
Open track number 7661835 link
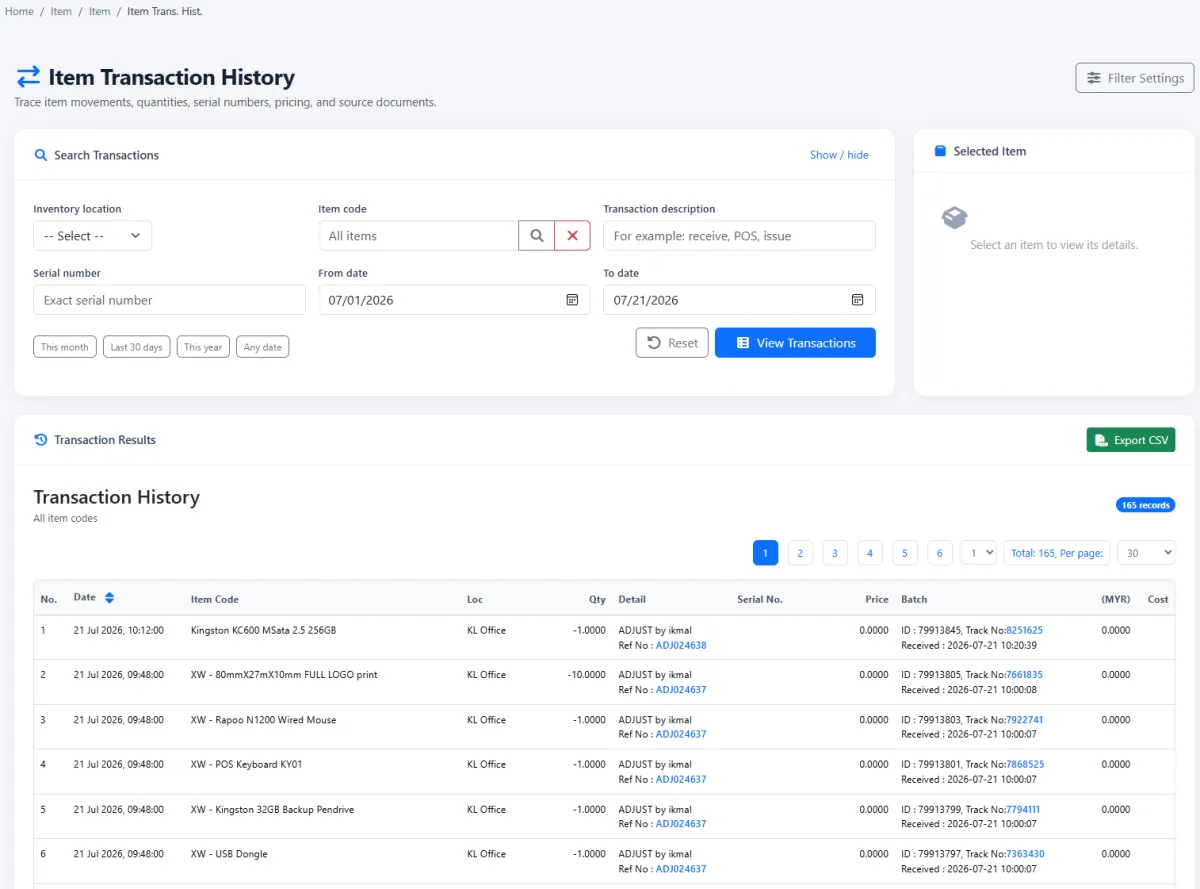click(x=1024, y=675)
